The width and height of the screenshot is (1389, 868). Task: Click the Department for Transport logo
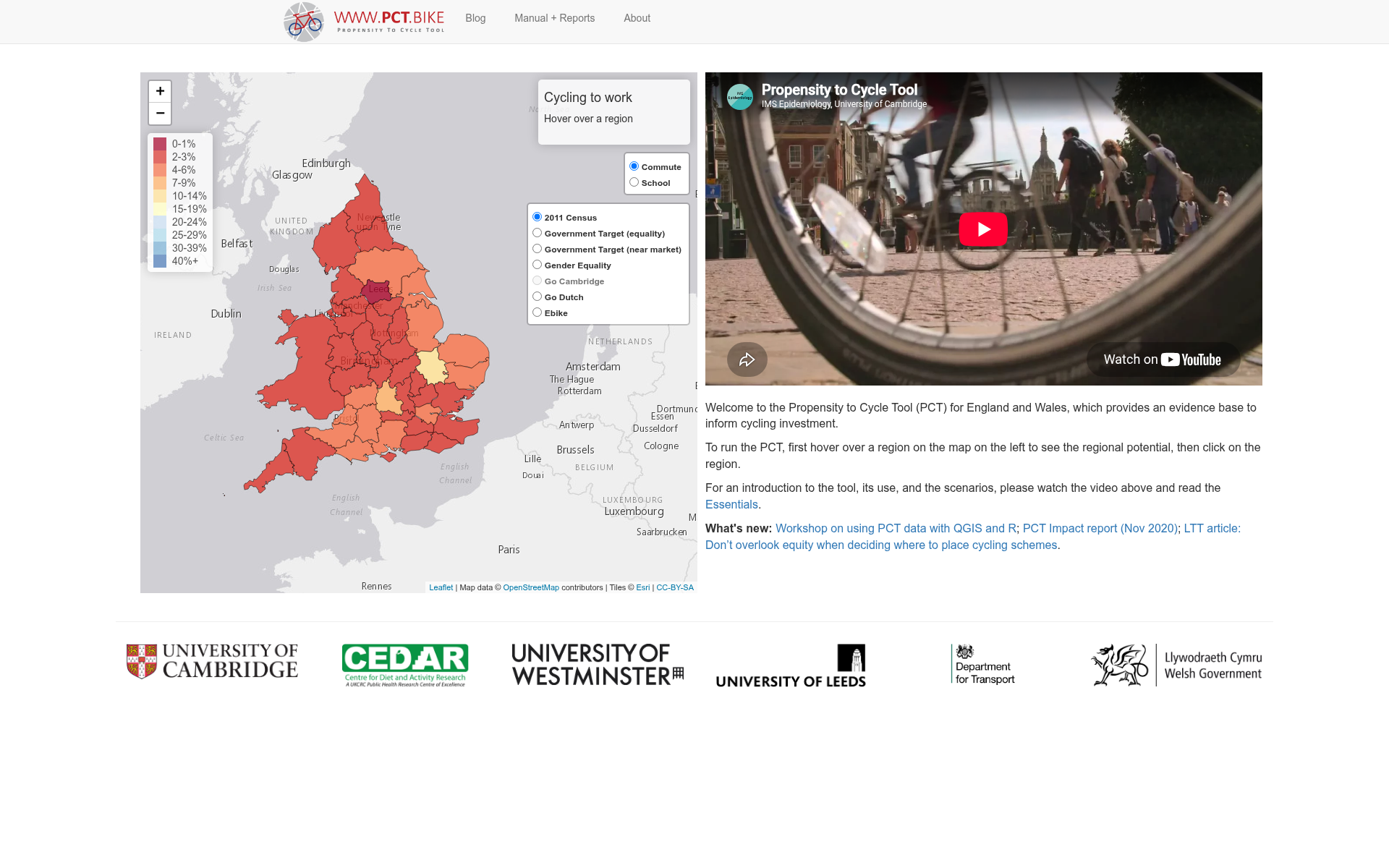[983, 664]
